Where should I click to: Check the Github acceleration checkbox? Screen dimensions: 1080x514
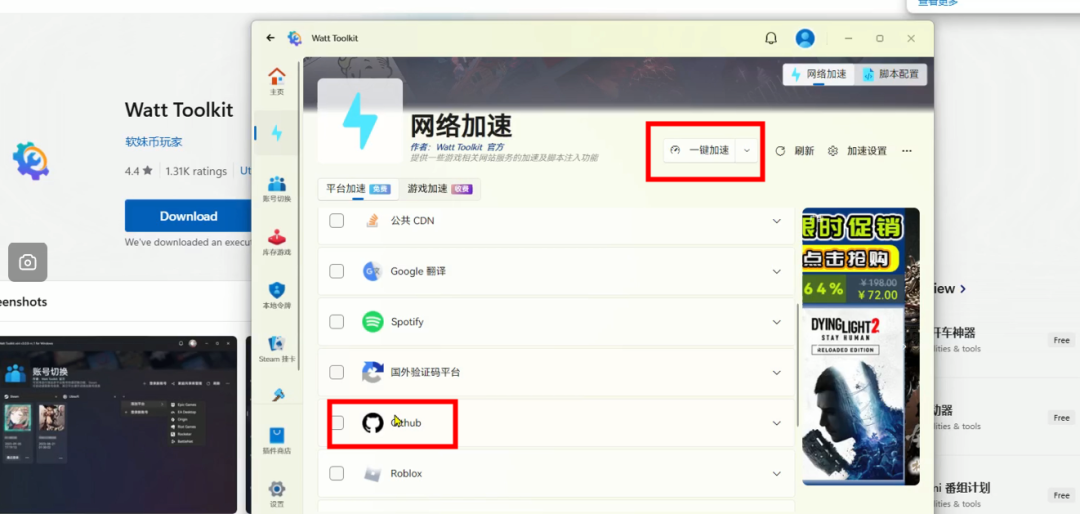(x=336, y=422)
